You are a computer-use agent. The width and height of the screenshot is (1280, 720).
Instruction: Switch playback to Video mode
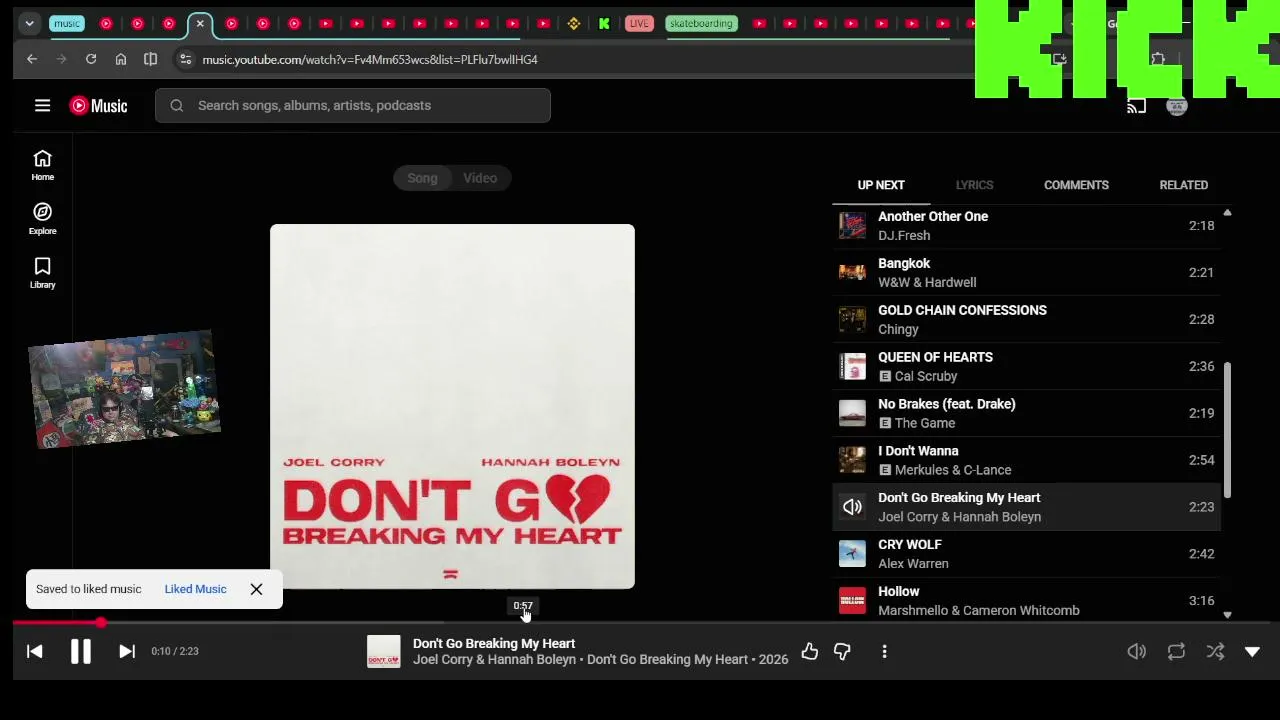click(480, 178)
